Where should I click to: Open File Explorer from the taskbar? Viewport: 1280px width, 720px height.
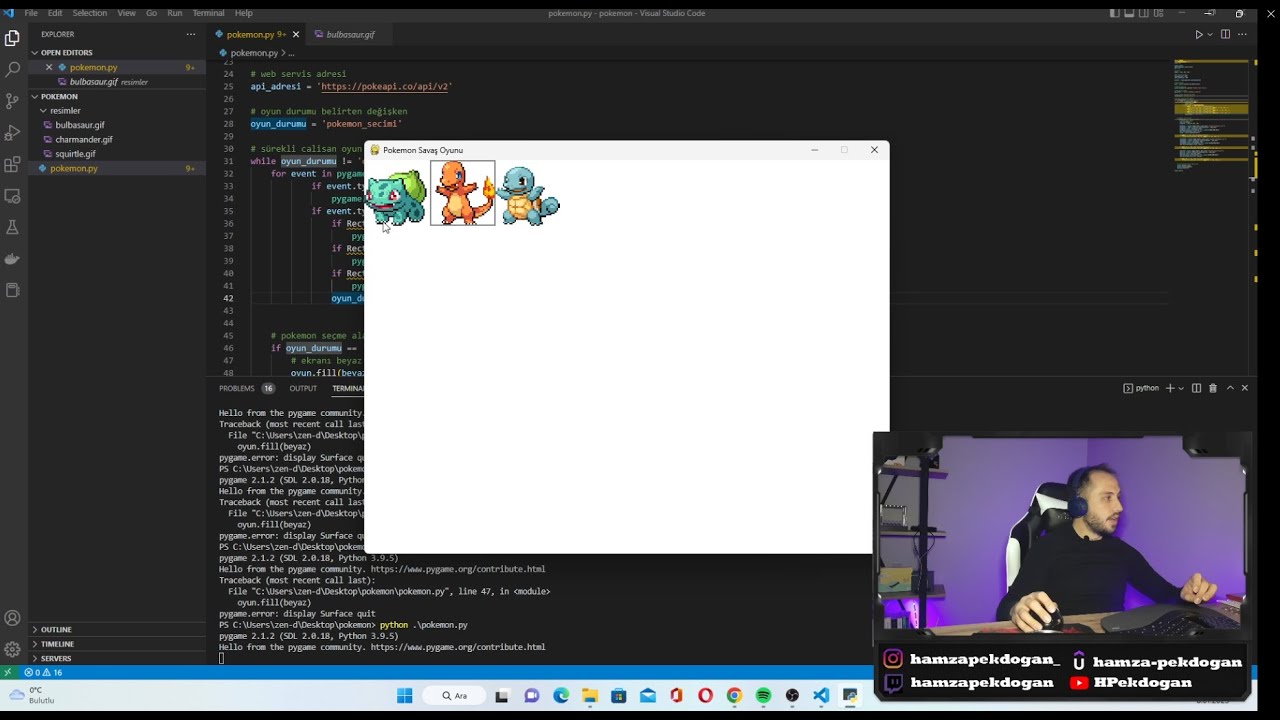[x=590, y=696]
